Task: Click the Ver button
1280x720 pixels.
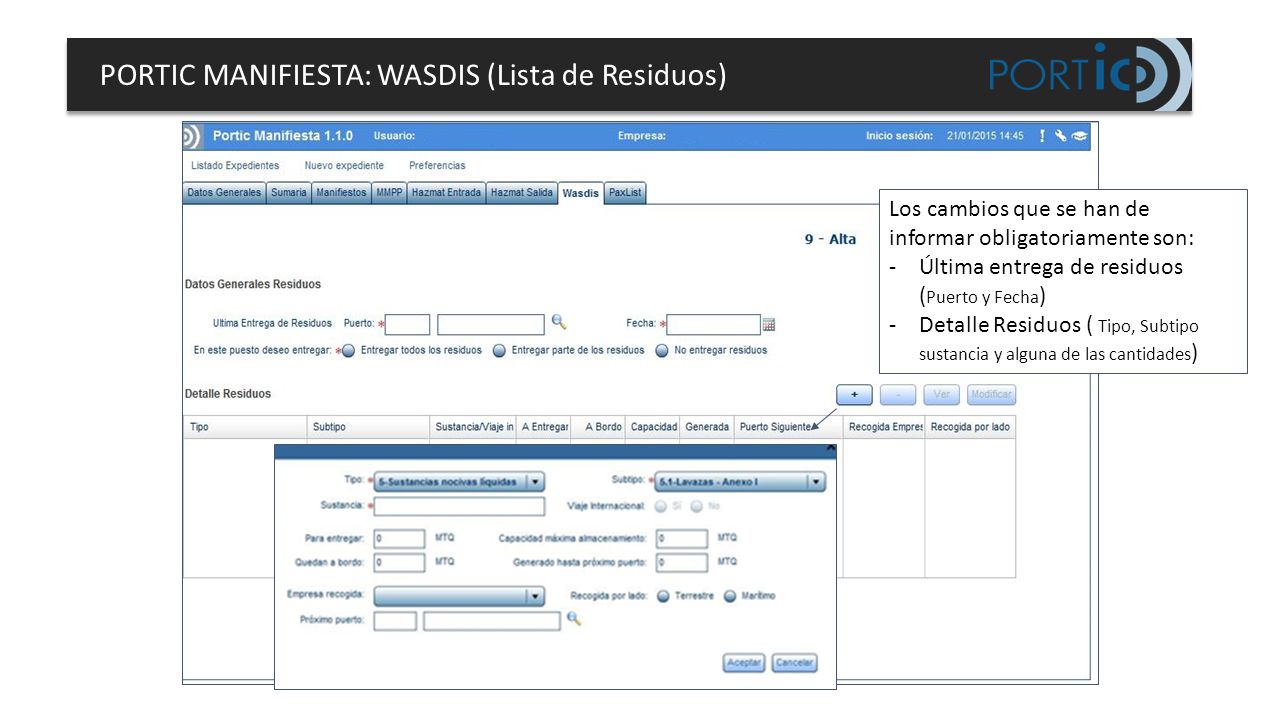Action: coord(941,395)
